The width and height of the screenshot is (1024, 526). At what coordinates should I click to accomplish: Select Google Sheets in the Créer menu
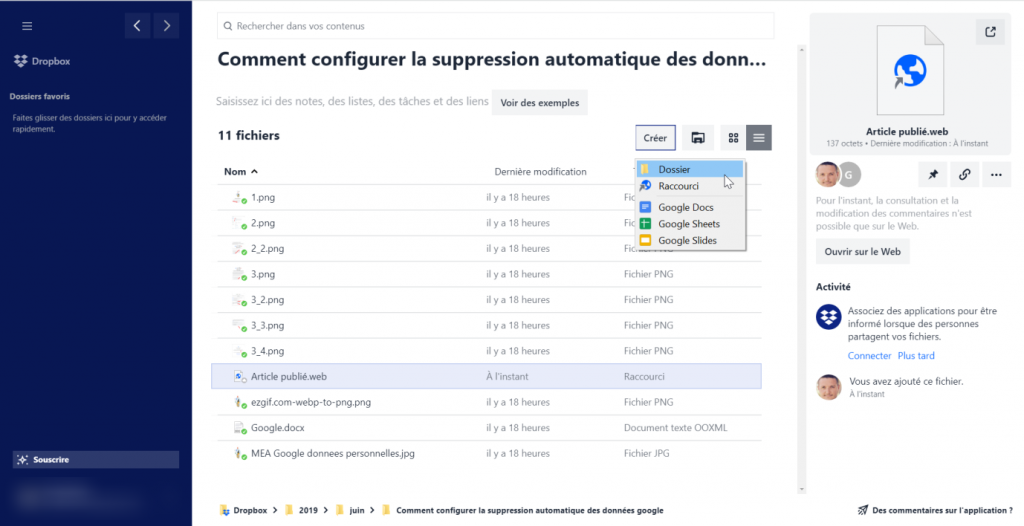click(688, 224)
